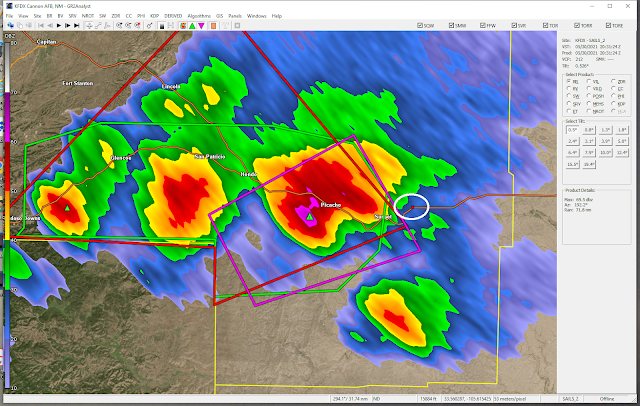Select the SW product radio button
Viewport: 640px width, 406px height.
[569, 96]
